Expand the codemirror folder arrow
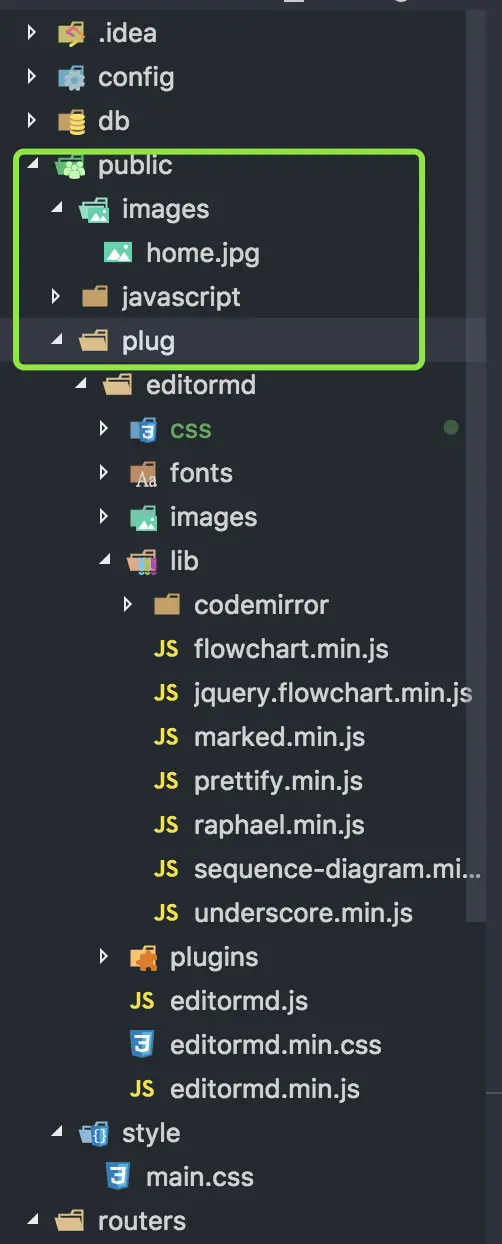 [130, 606]
